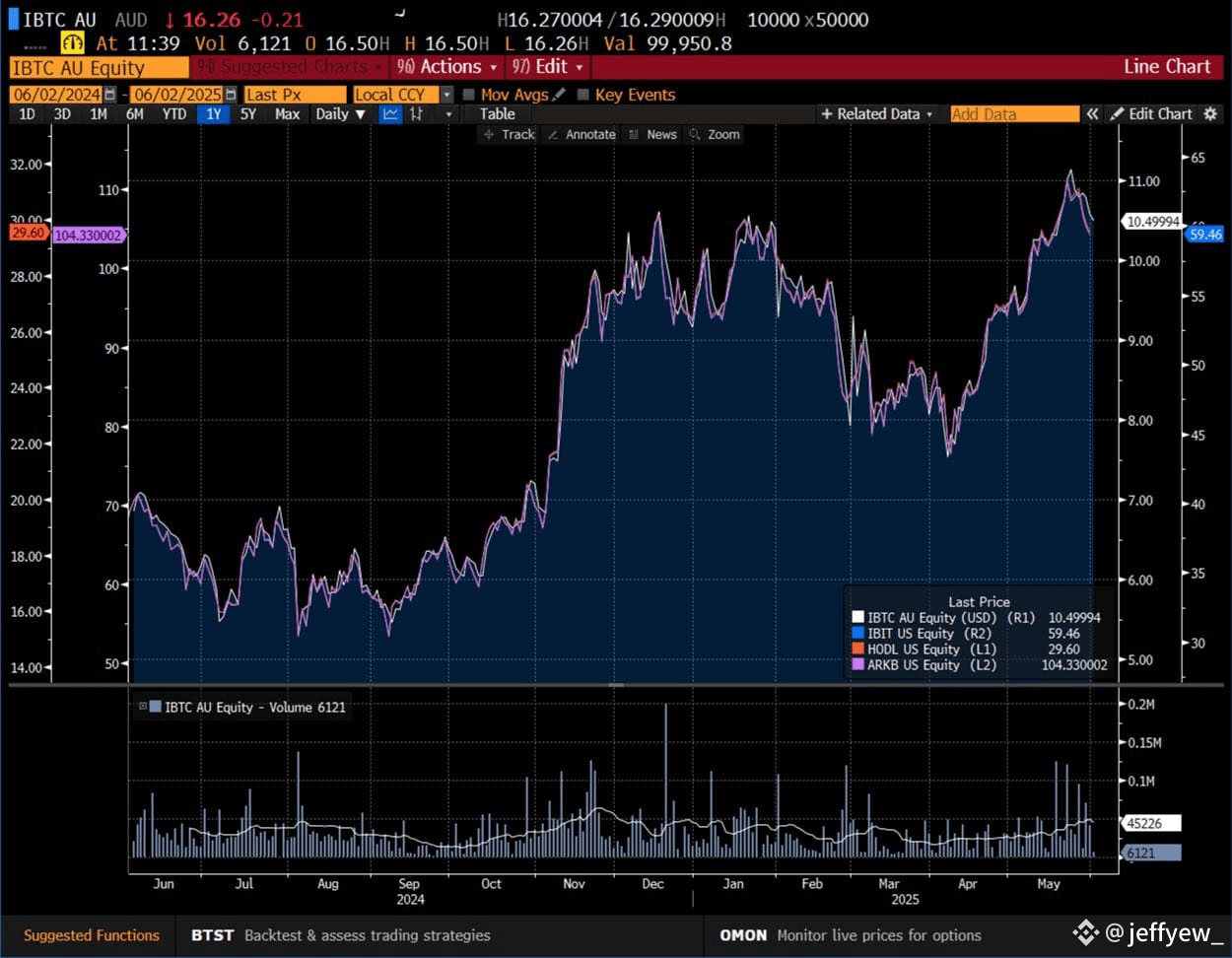Viewport: 1232px width, 958px height.
Task: Click the blue IBIT US legend swatch
Action: click(857, 634)
